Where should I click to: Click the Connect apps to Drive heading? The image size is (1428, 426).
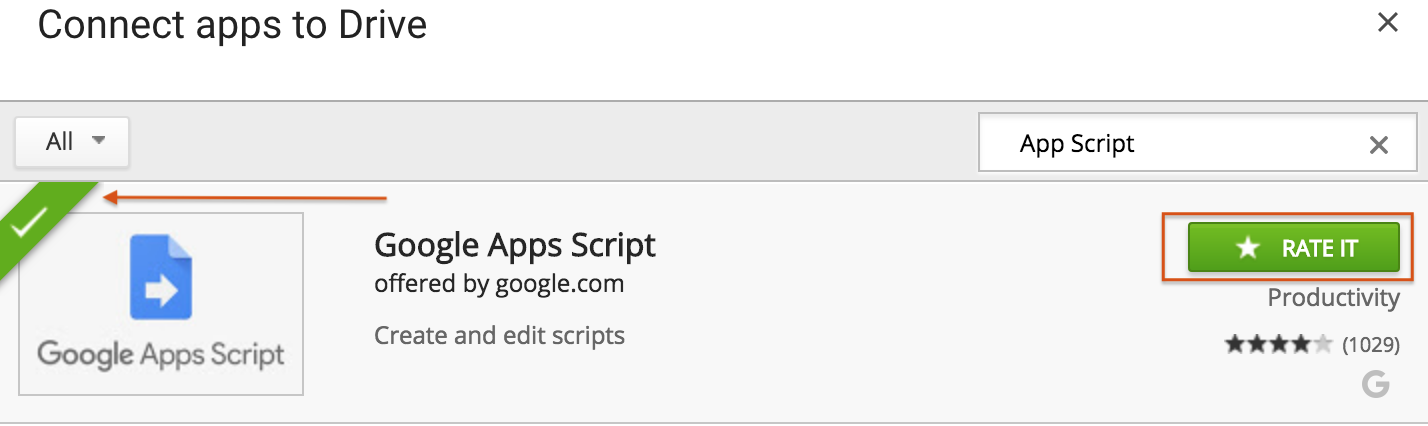[232, 25]
